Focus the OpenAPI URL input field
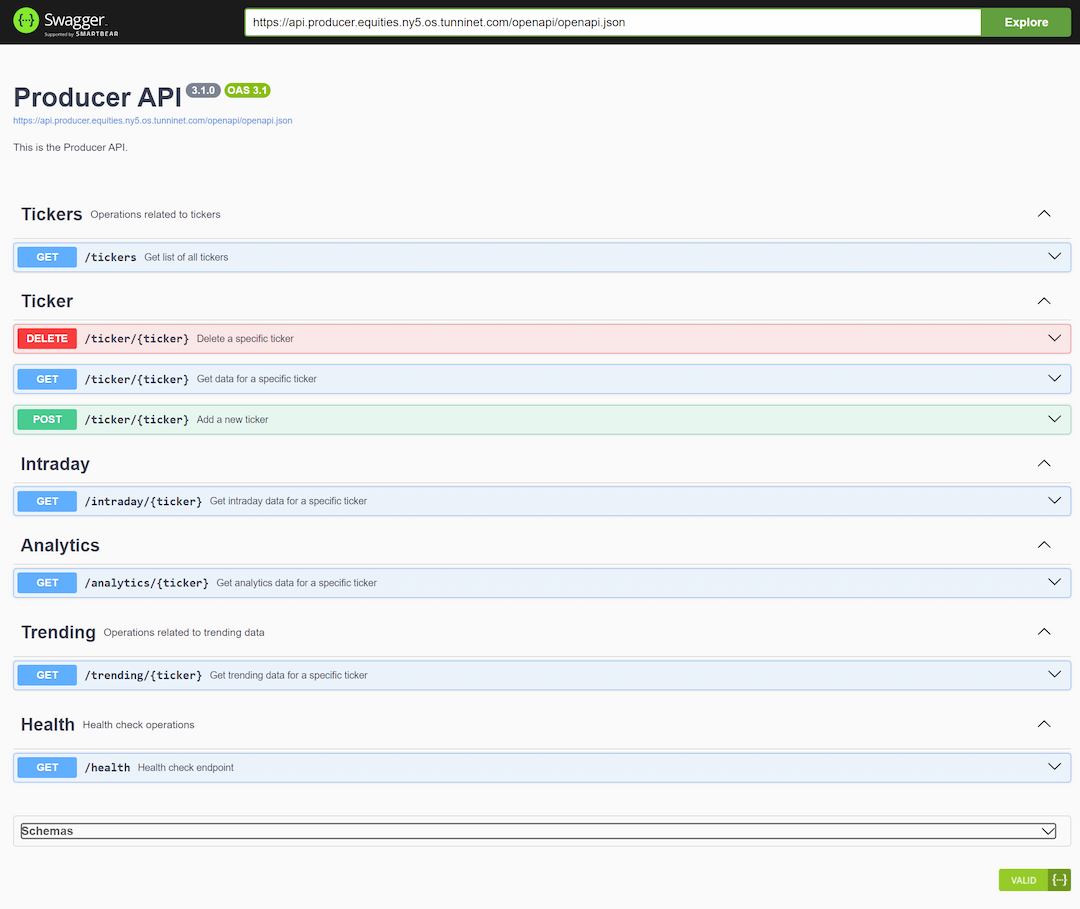 click(x=613, y=22)
